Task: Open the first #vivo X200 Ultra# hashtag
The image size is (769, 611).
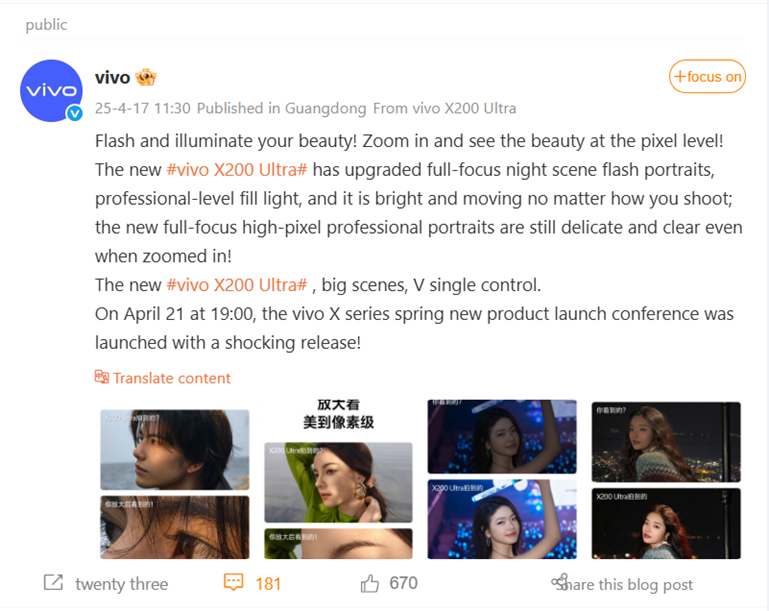Action: tap(237, 170)
